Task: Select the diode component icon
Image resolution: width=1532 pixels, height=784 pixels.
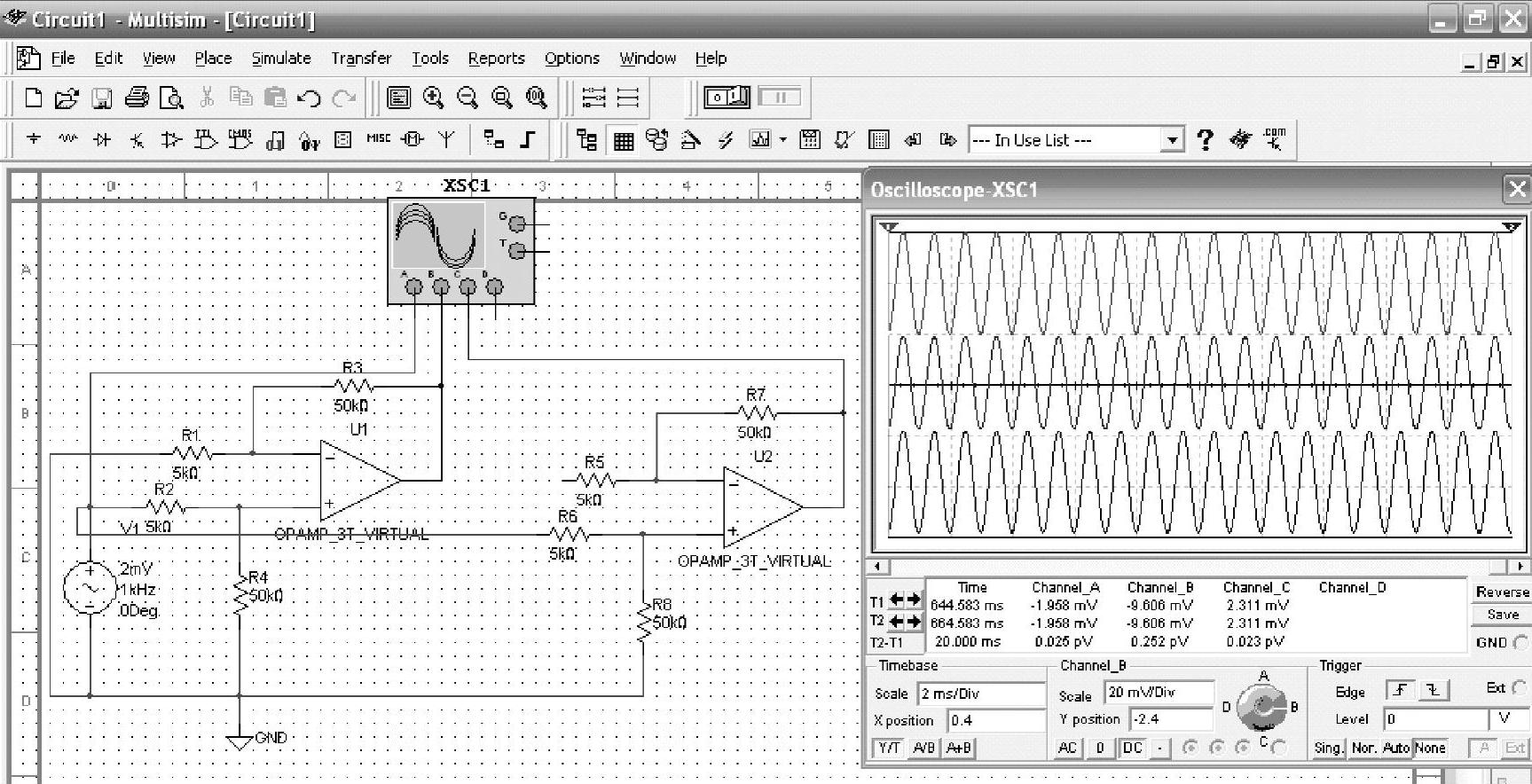Action: pos(102,140)
